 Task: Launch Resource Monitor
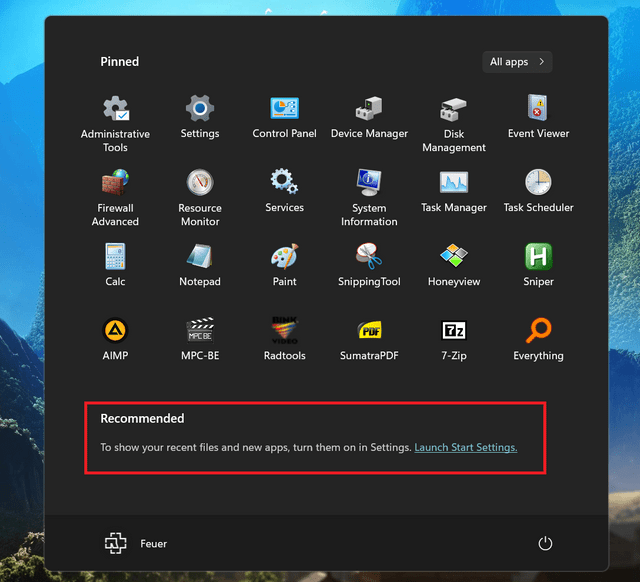pos(200,198)
